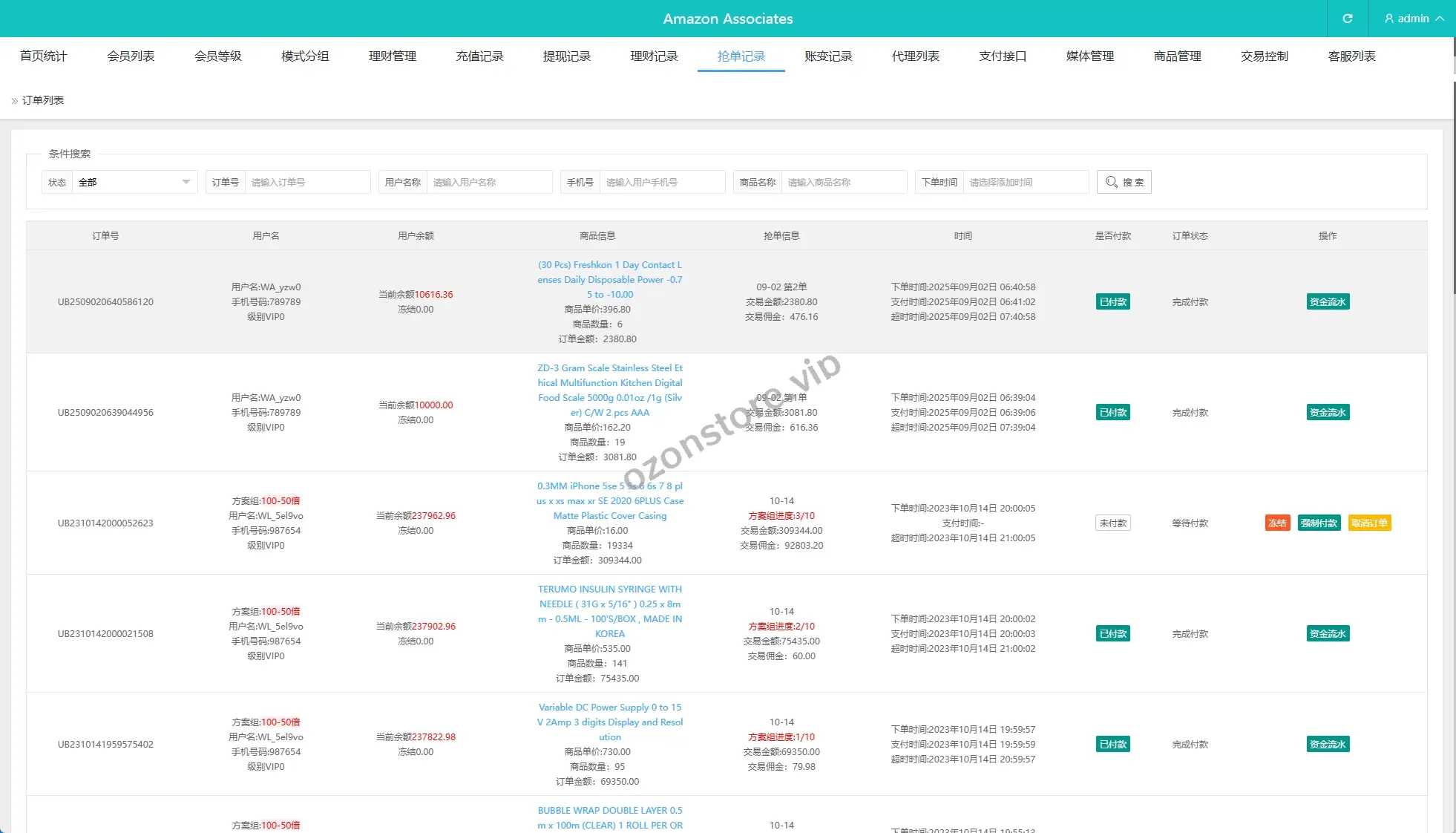Switch to the 提现记录 tab
The width and height of the screenshot is (1456, 833).
(566, 56)
